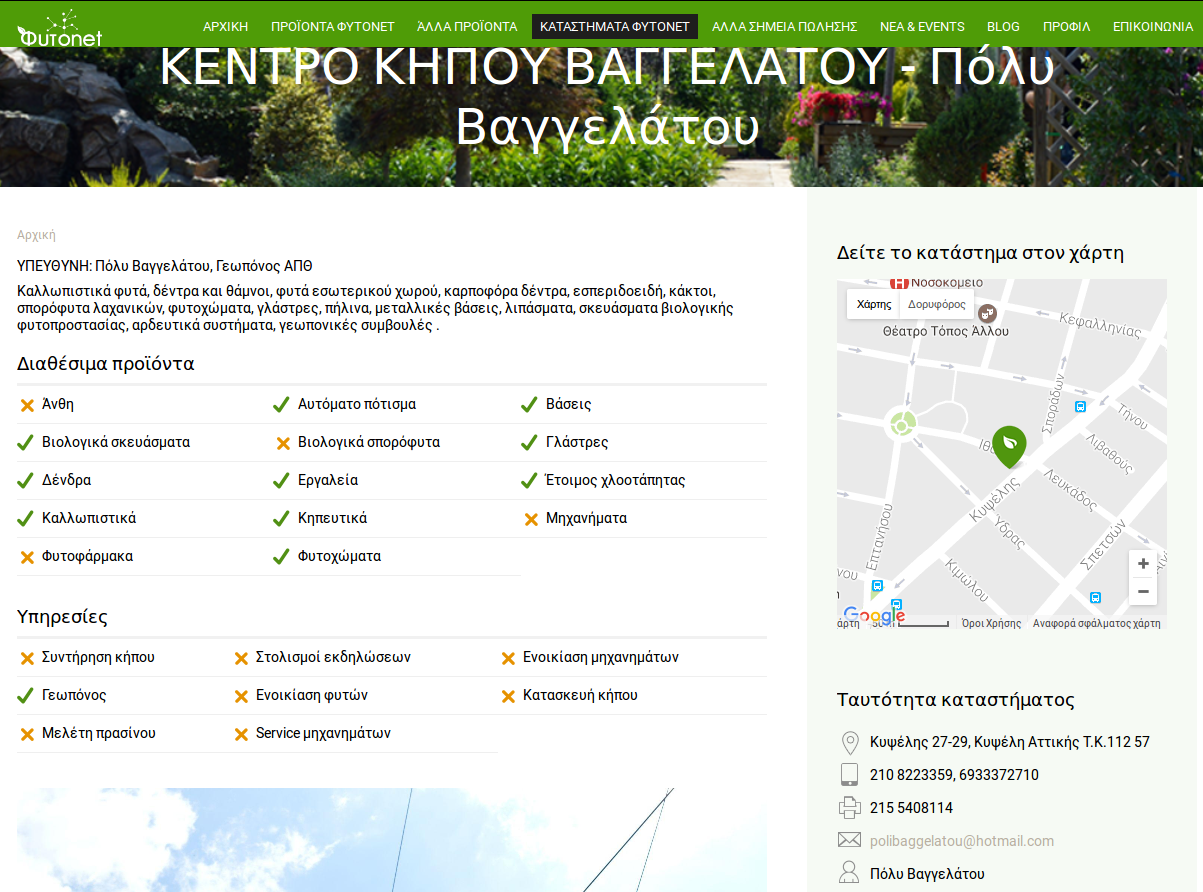Viewport: 1203px width, 892px height.
Task: Click the Google logo on map
Action: [874, 616]
